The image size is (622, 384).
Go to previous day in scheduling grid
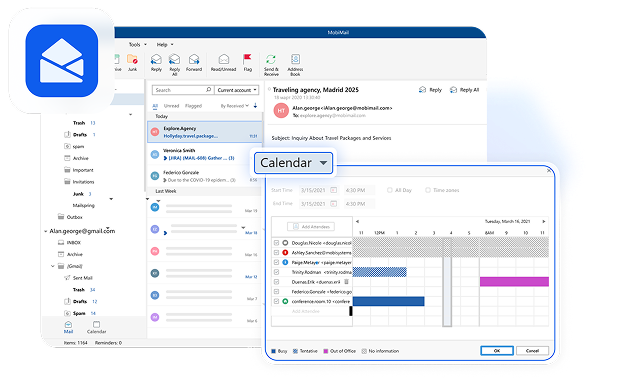click(357, 221)
